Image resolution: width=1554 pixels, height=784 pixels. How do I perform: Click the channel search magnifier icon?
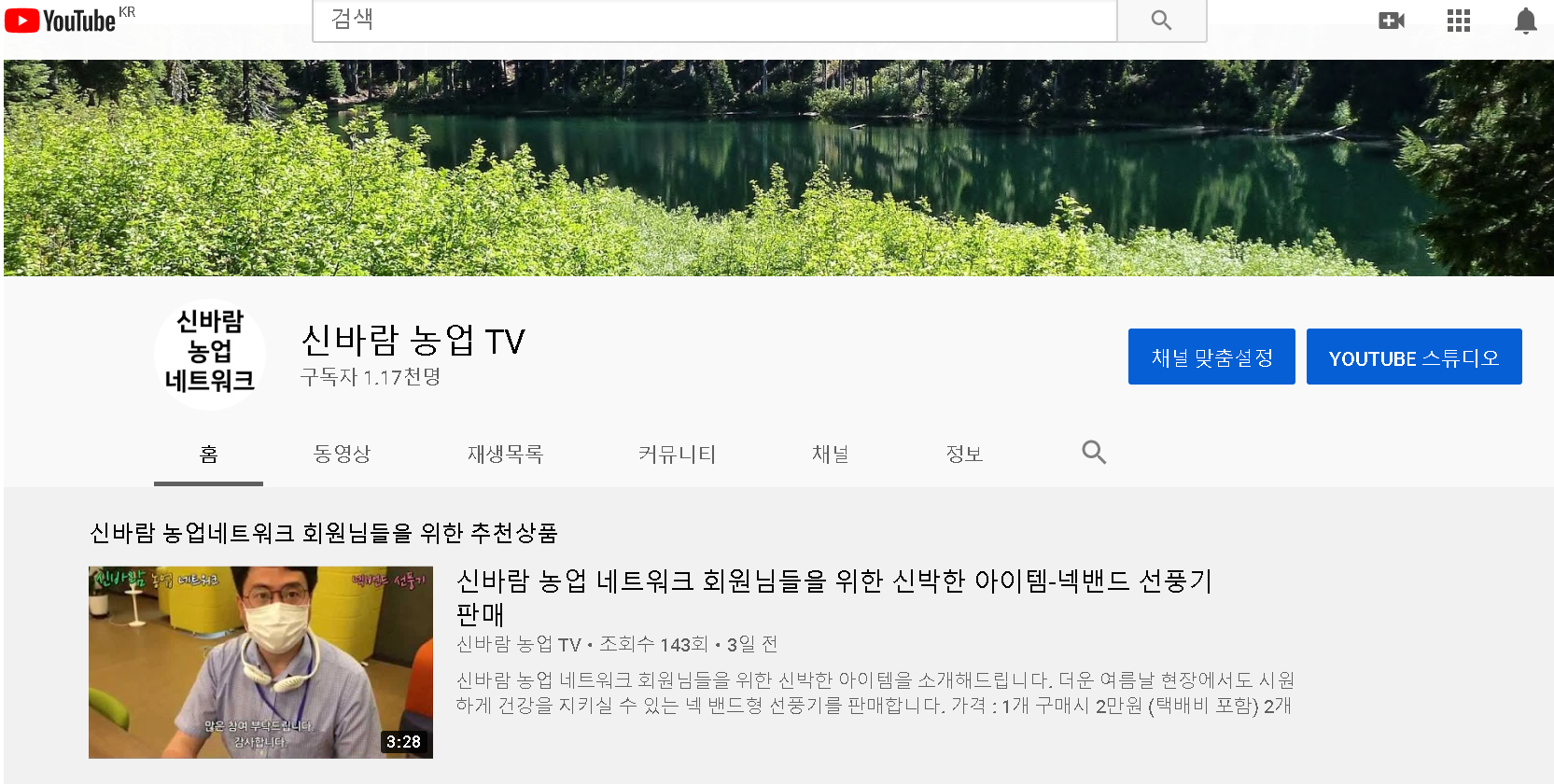click(x=1094, y=453)
